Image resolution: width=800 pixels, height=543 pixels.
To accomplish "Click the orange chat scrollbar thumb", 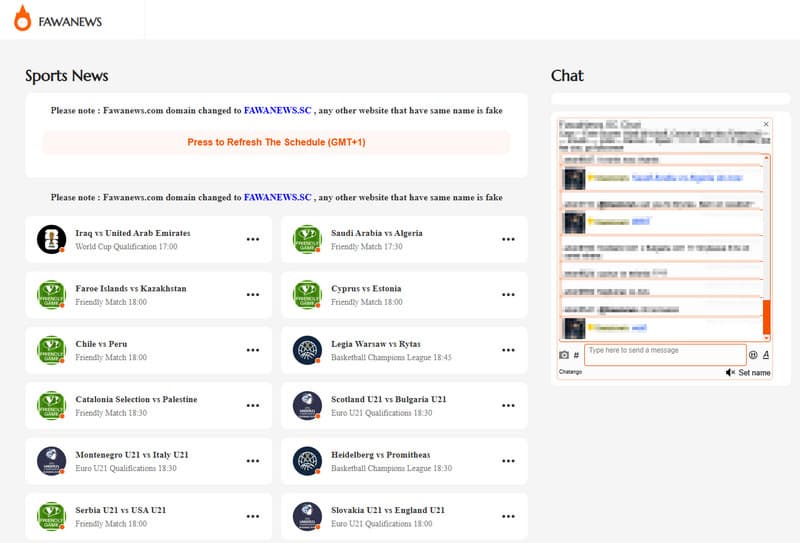I will click(766, 318).
